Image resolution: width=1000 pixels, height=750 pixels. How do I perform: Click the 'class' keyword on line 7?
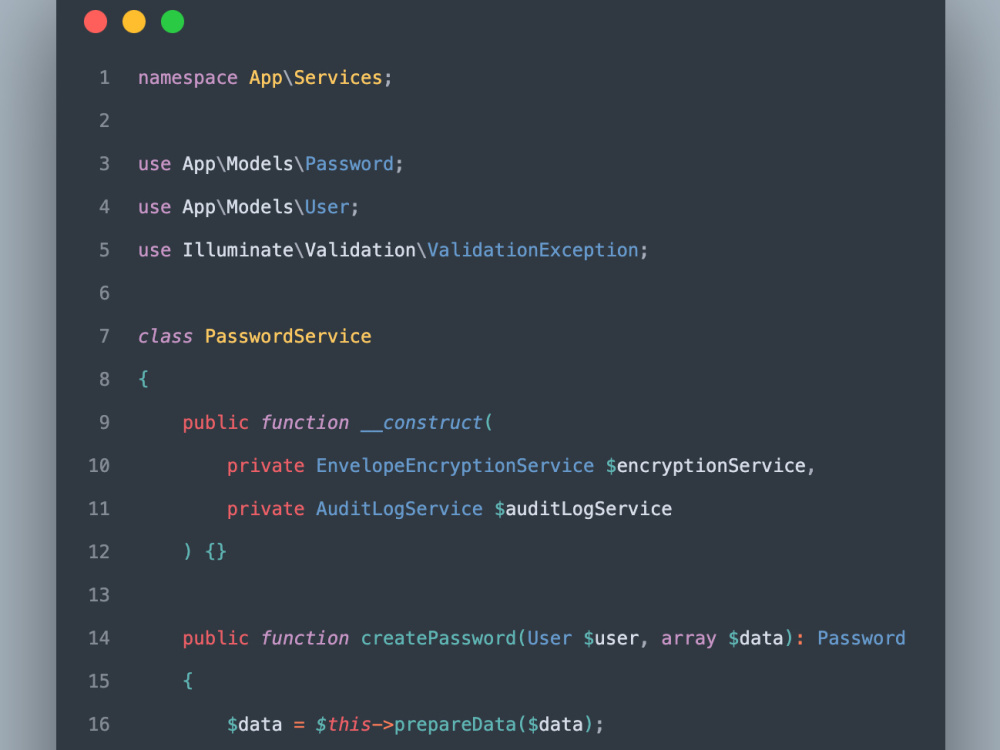[165, 336]
